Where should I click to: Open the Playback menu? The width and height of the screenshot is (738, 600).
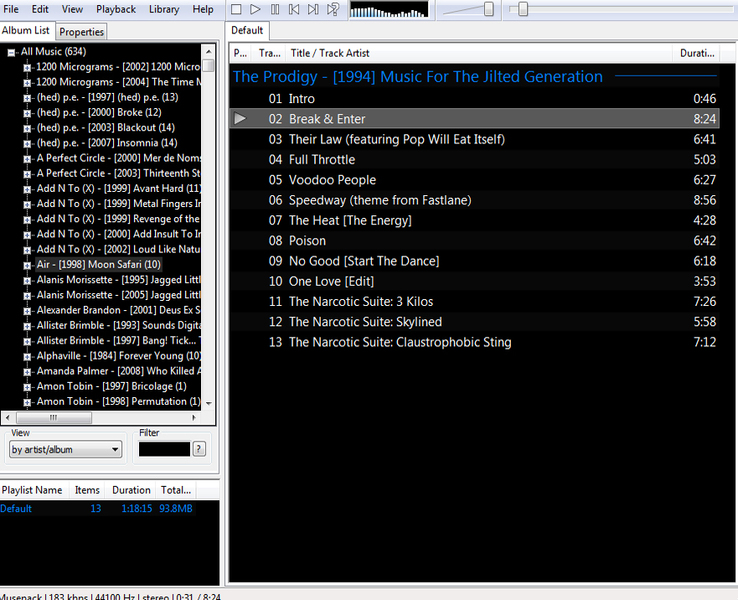(x=116, y=9)
